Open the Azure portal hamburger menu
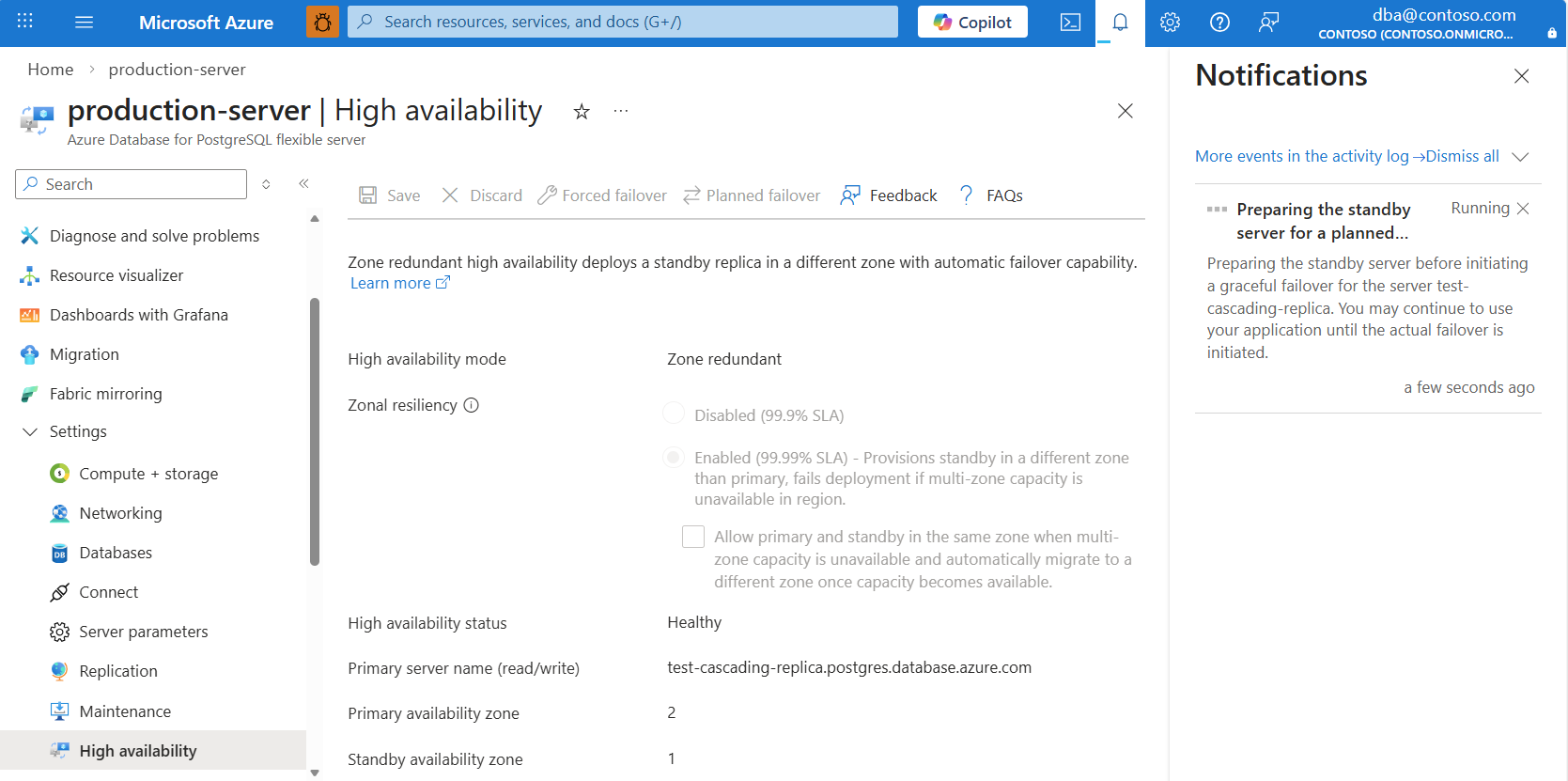This screenshot has width=1568, height=781. point(84,22)
